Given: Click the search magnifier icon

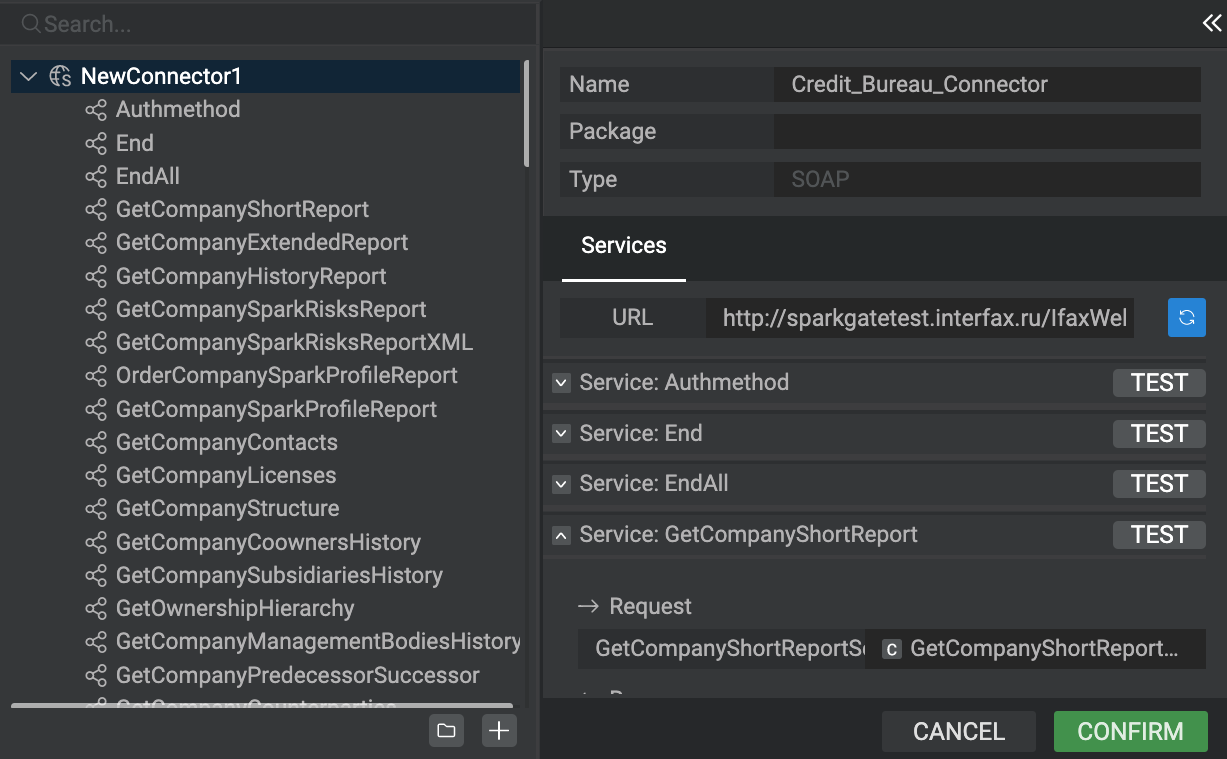Looking at the screenshot, I should [31, 24].
